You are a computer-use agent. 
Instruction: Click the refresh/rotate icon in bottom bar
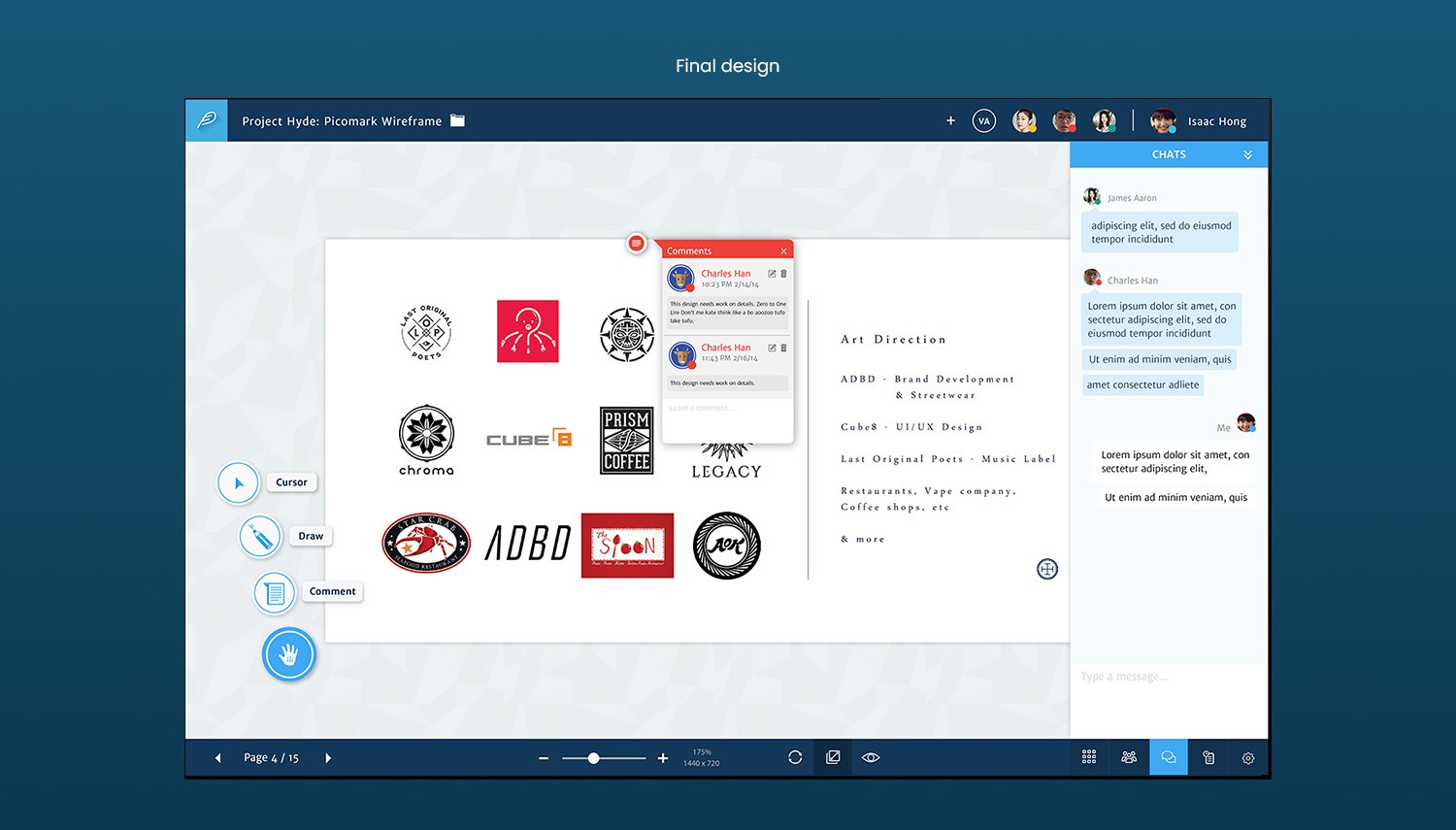click(x=795, y=757)
